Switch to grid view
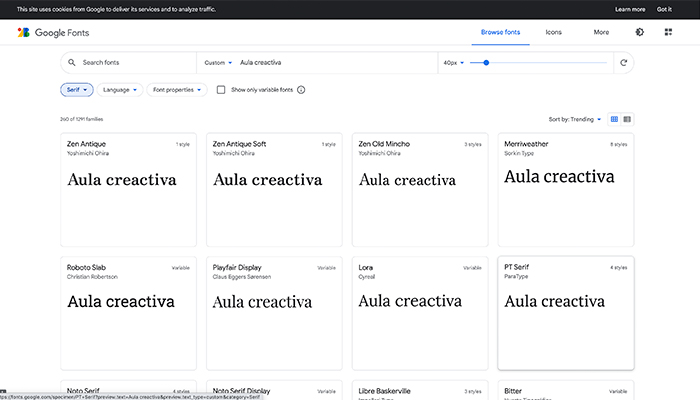This screenshot has width=700, height=400. 614,119
